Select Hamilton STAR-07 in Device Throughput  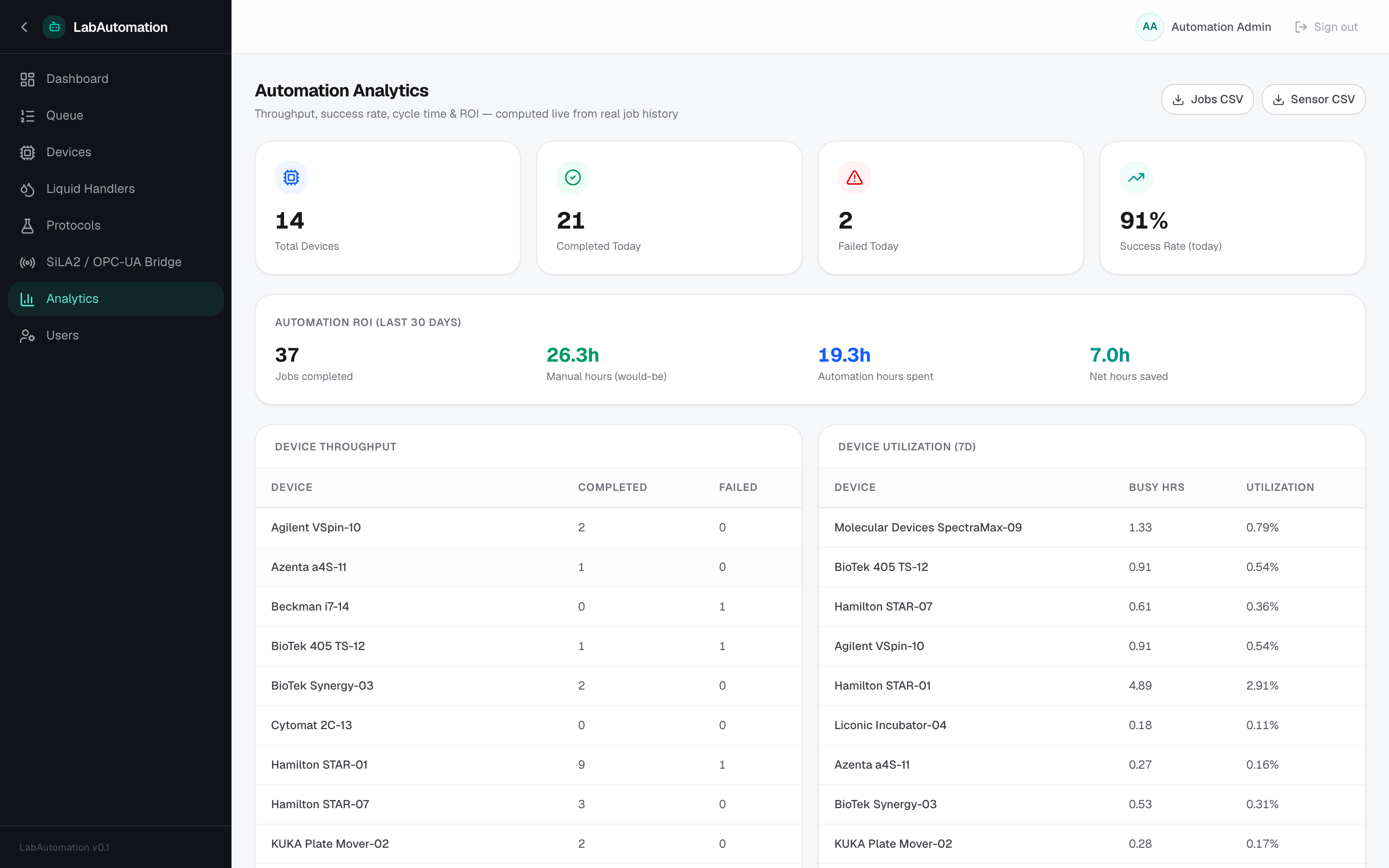pos(528,805)
